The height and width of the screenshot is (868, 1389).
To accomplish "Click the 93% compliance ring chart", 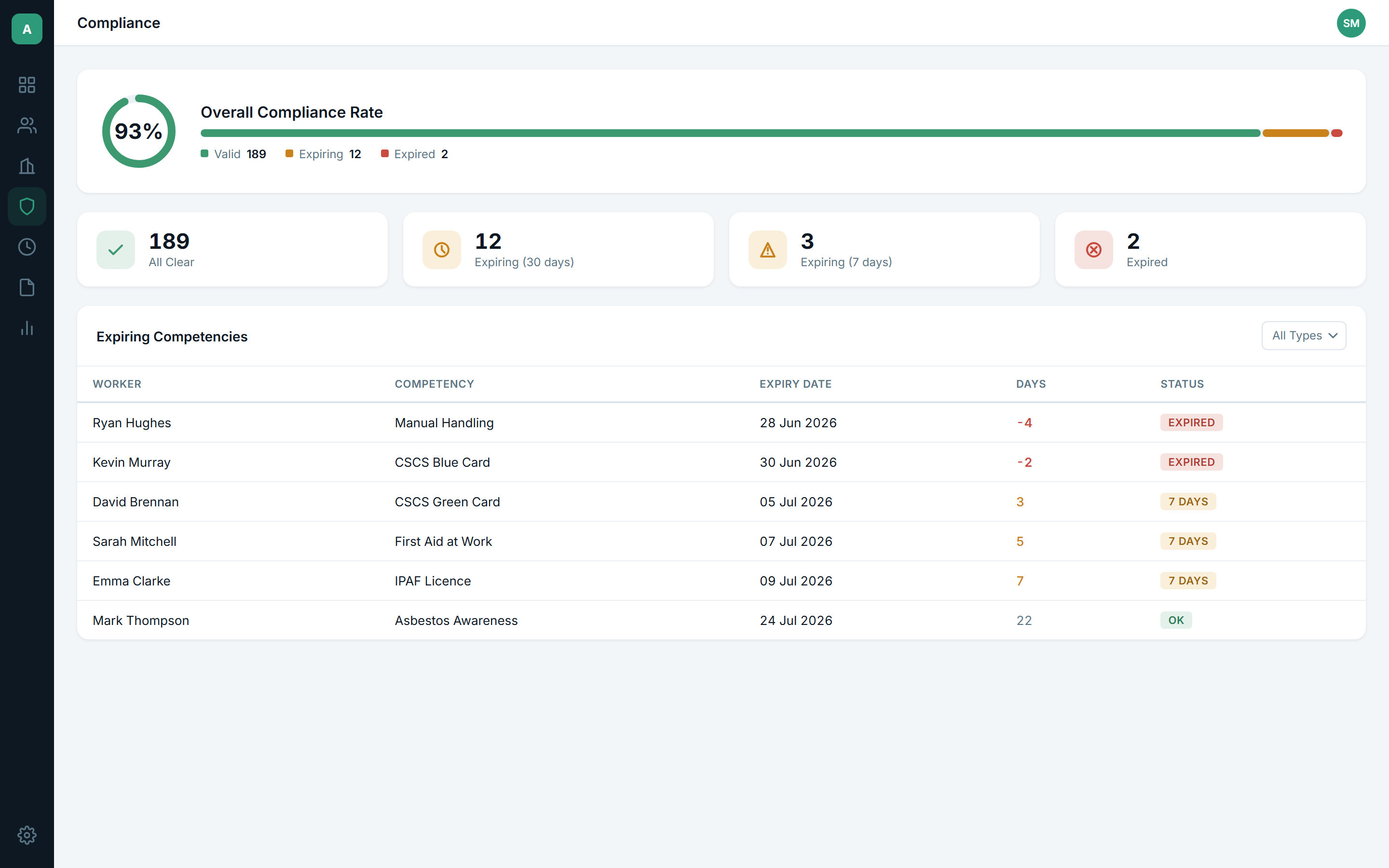I will (x=139, y=132).
